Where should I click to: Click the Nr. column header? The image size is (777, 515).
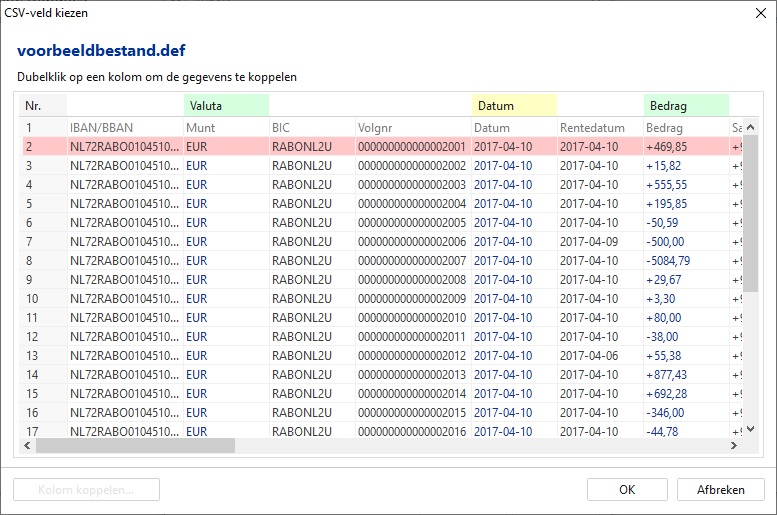point(44,105)
